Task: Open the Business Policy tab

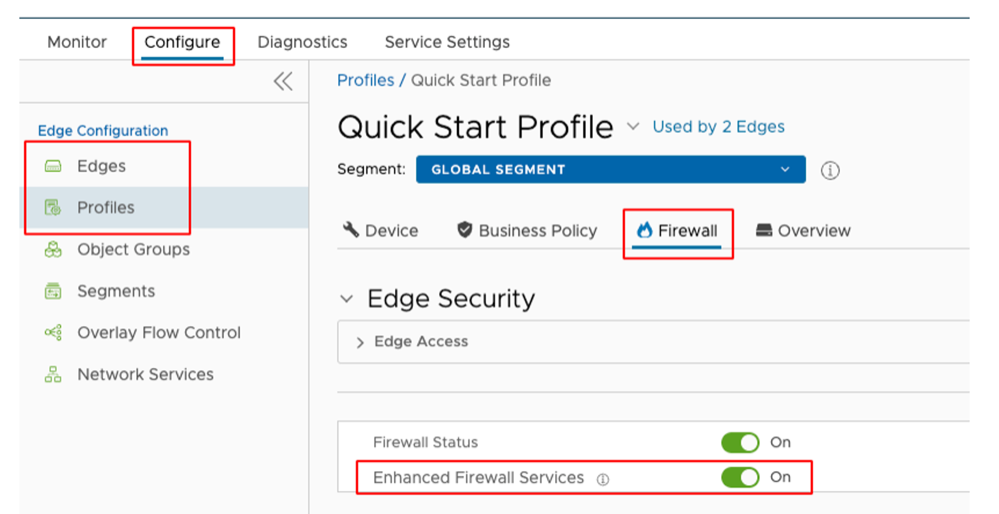Action: [x=527, y=231]
